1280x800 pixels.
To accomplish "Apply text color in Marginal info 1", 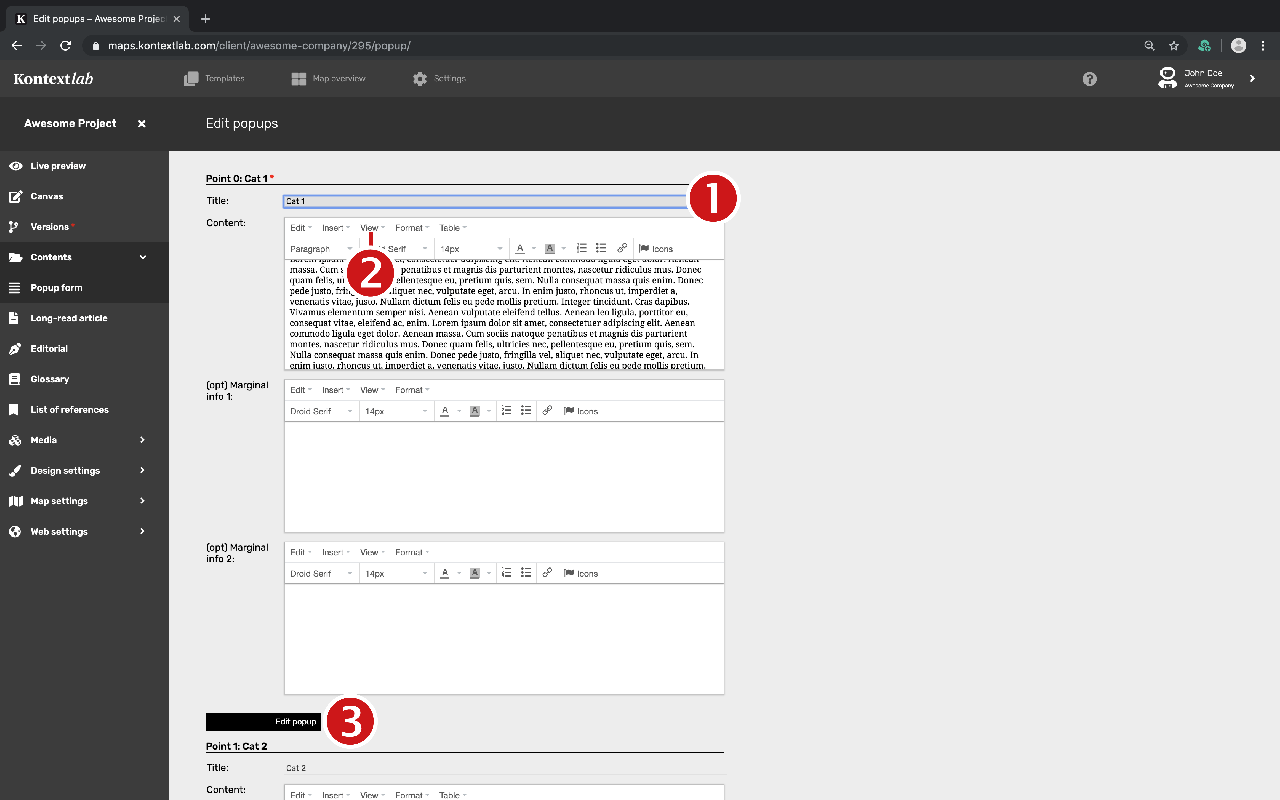I will pyautogui.click(x=445, y=411).
